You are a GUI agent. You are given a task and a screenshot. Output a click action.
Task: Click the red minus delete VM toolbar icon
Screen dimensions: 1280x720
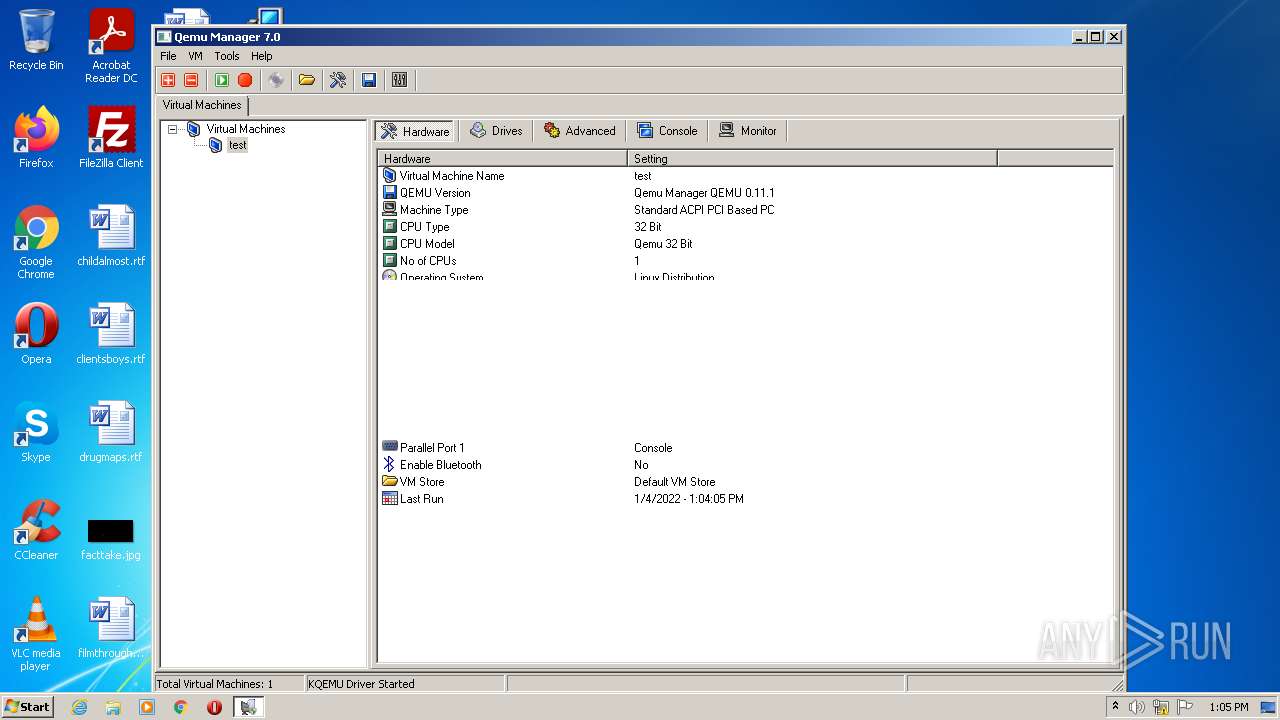191,80
